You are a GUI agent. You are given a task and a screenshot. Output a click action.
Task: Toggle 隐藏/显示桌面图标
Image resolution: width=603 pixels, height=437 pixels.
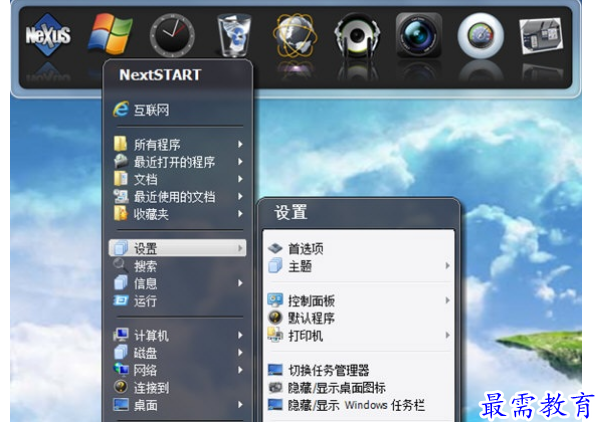[x=359, y=387]
